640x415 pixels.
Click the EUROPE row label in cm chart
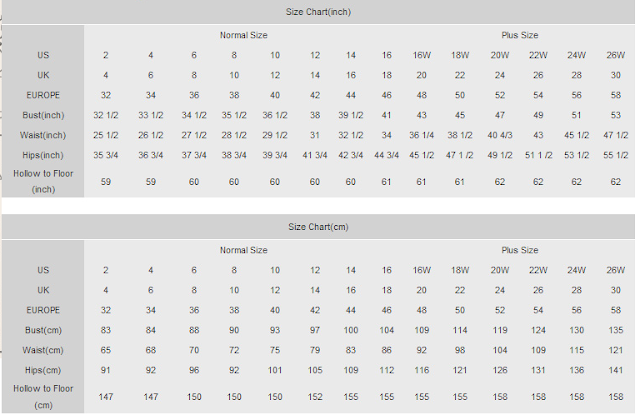(x=43, y=310)
